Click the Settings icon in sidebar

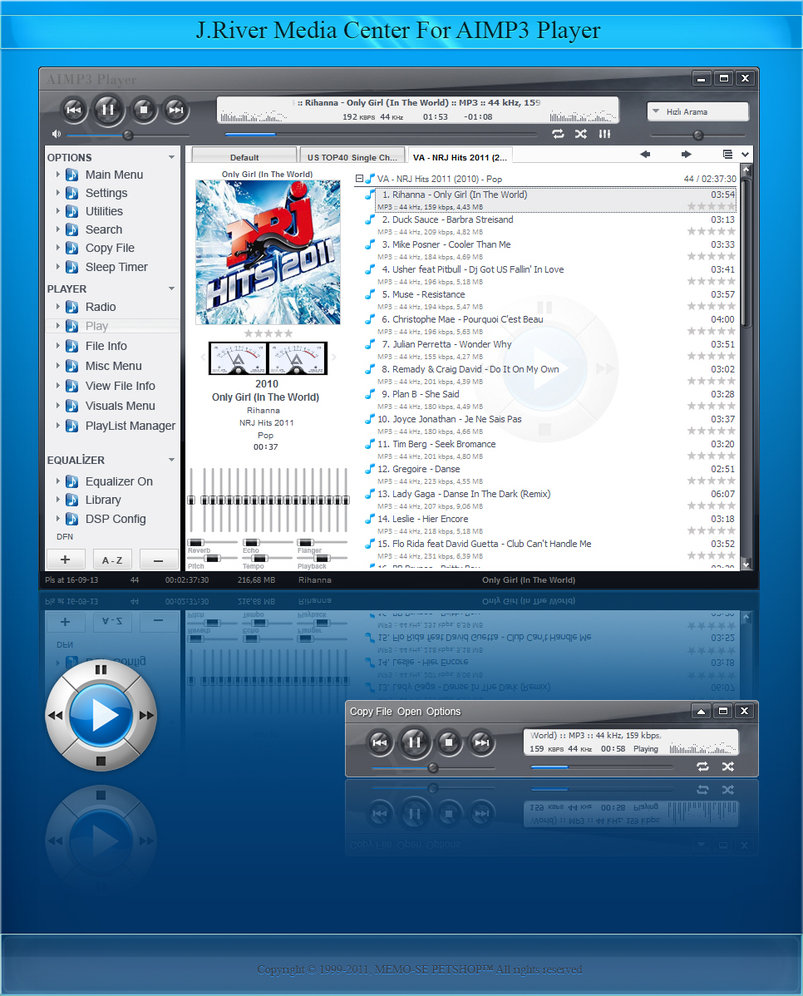(x=72, y=193)
